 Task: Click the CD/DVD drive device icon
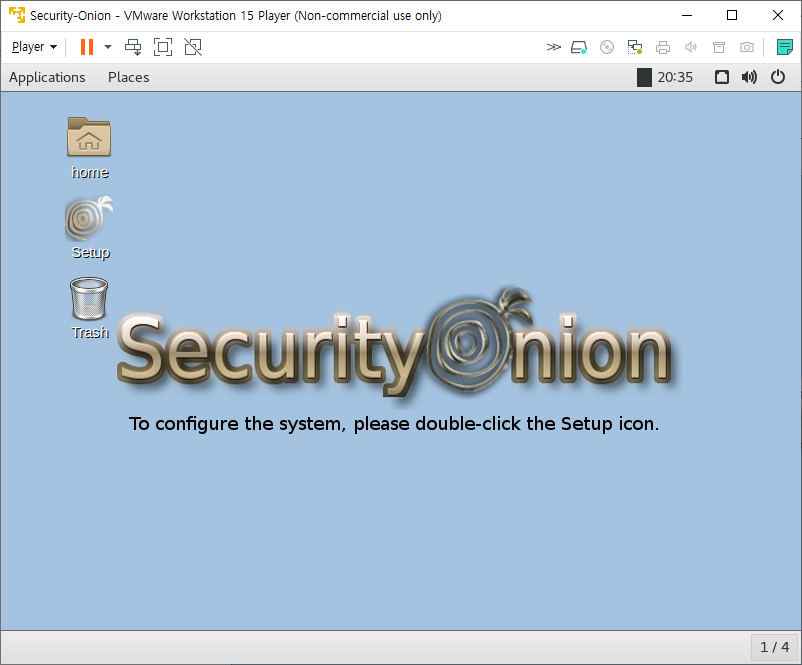pos(607,48)
